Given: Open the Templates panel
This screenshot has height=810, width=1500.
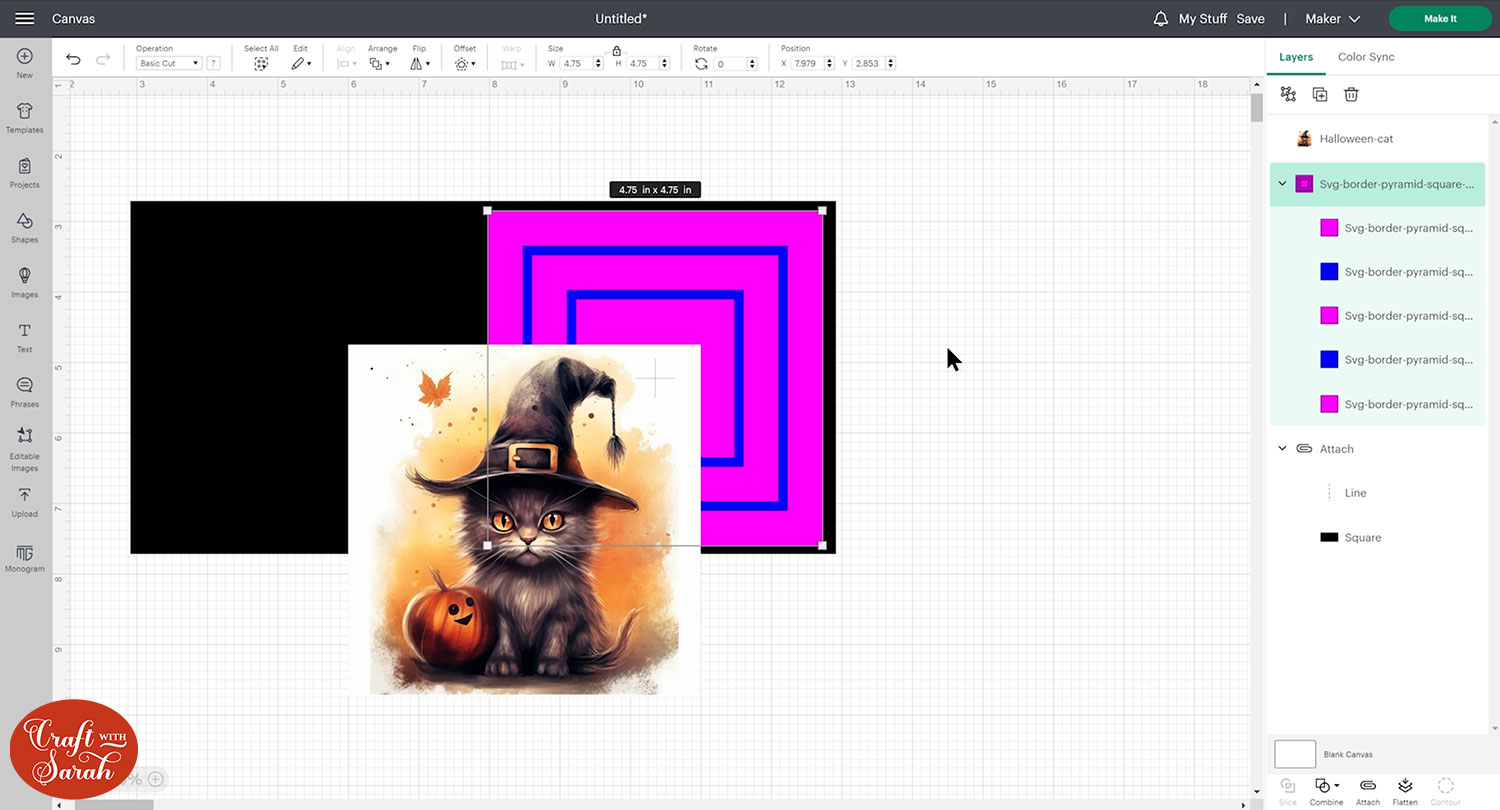Looking at the screenshot, I should [24, 117].
